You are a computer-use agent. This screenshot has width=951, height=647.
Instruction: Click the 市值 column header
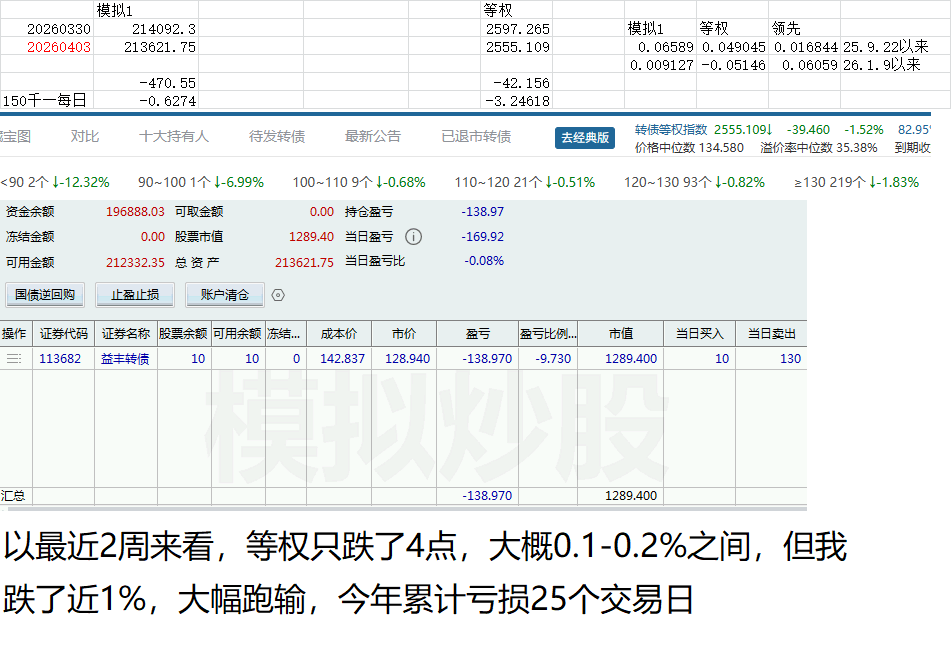tap(621, 334)
